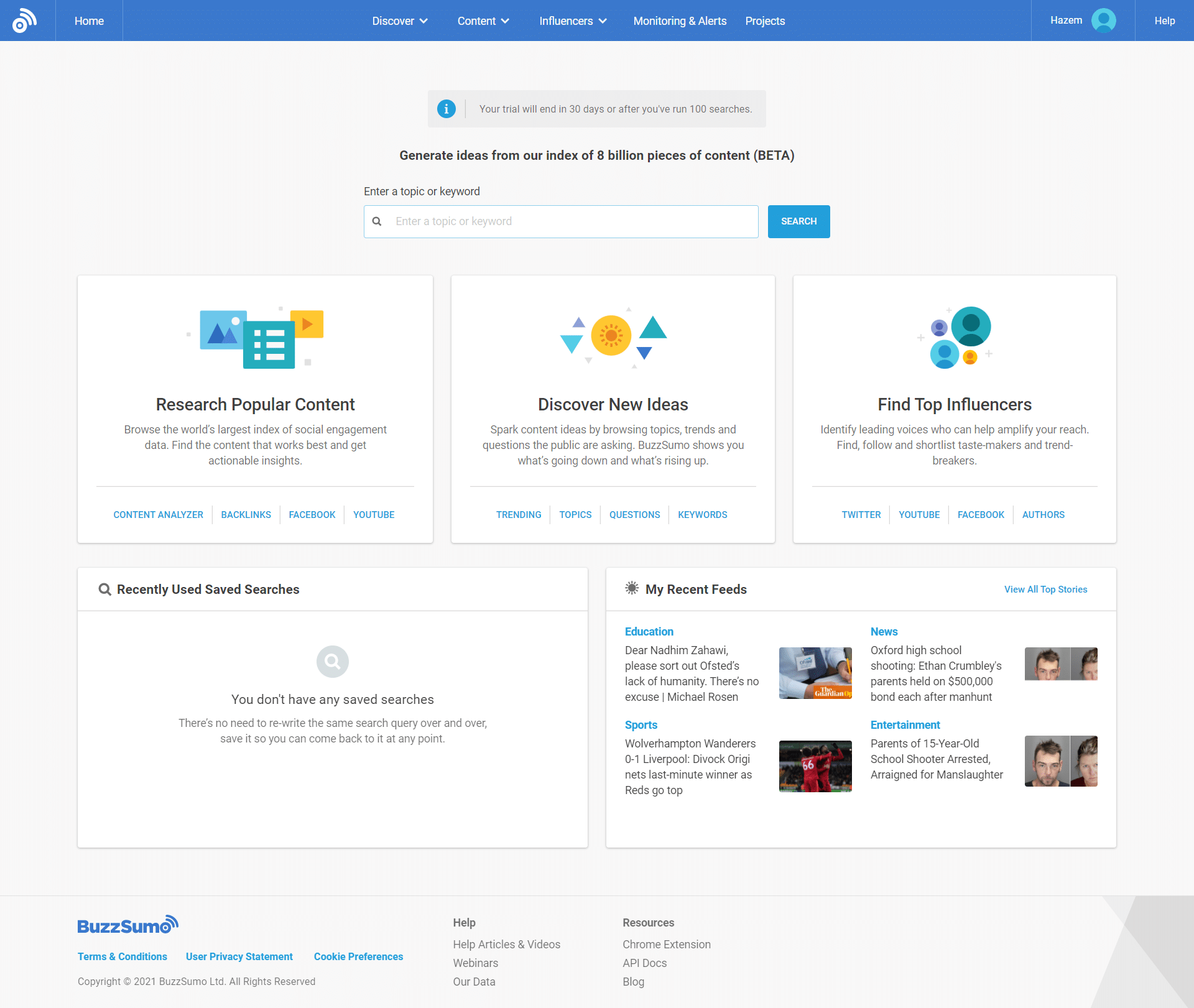The width and height of the screenshot is (1194, 1008).
Task: Click the Projects menu item
Action: (x=765, y=21)
